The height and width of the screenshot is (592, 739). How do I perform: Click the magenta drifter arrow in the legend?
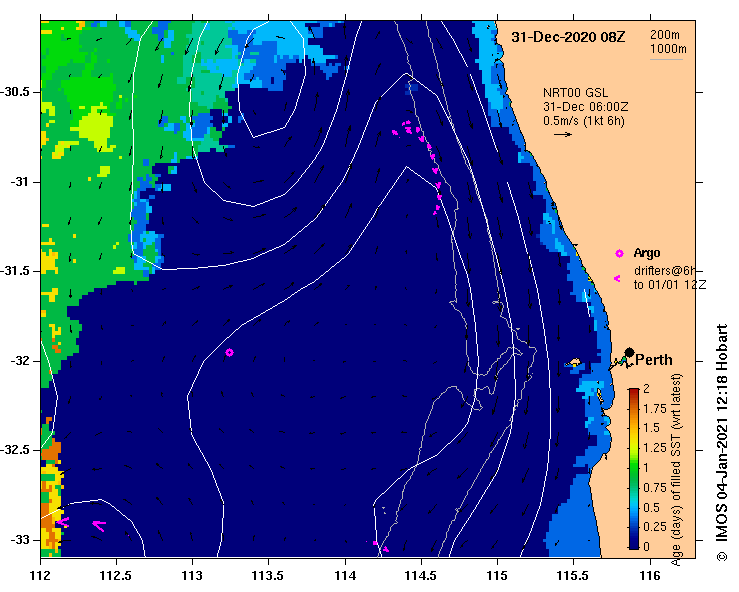[617, 279]
